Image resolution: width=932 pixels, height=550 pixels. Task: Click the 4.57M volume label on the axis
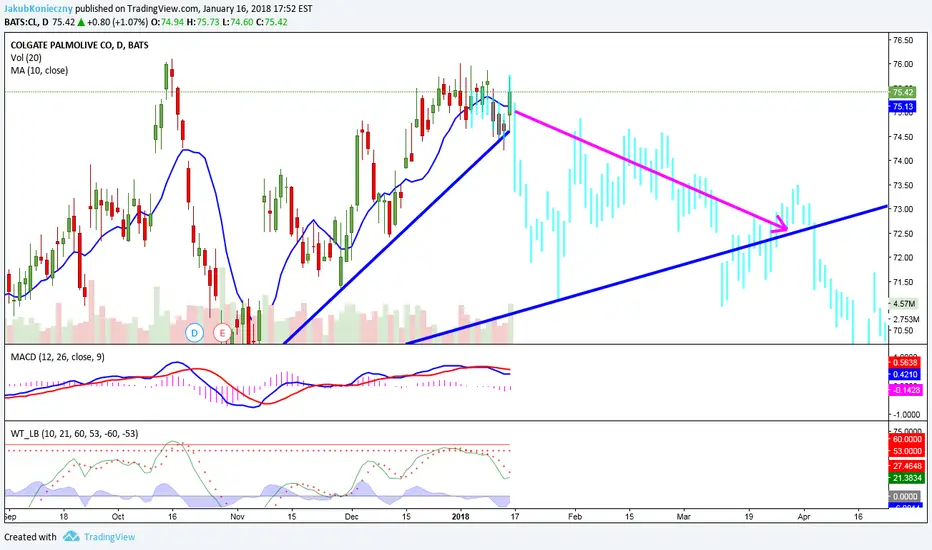tap(904, 304)
